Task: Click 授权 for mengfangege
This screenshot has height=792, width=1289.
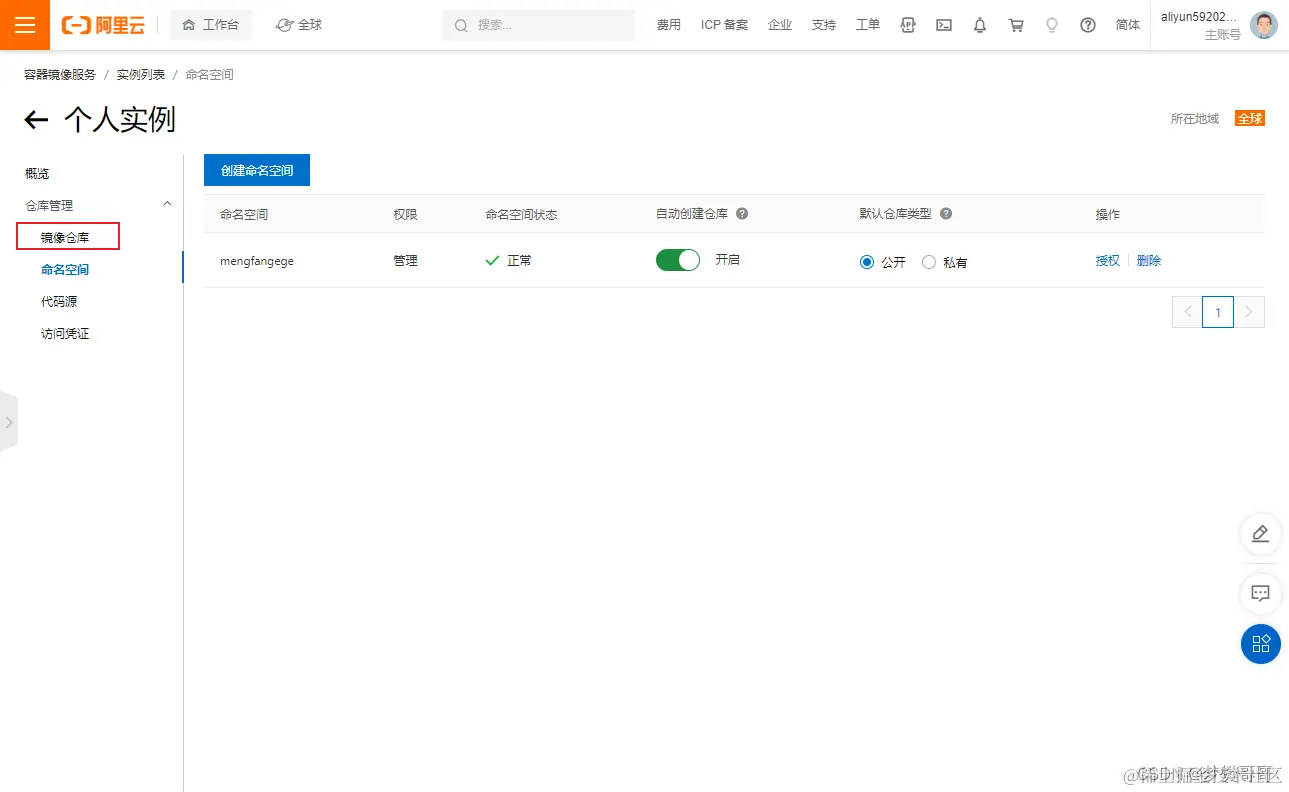Action: [1108, 260]
